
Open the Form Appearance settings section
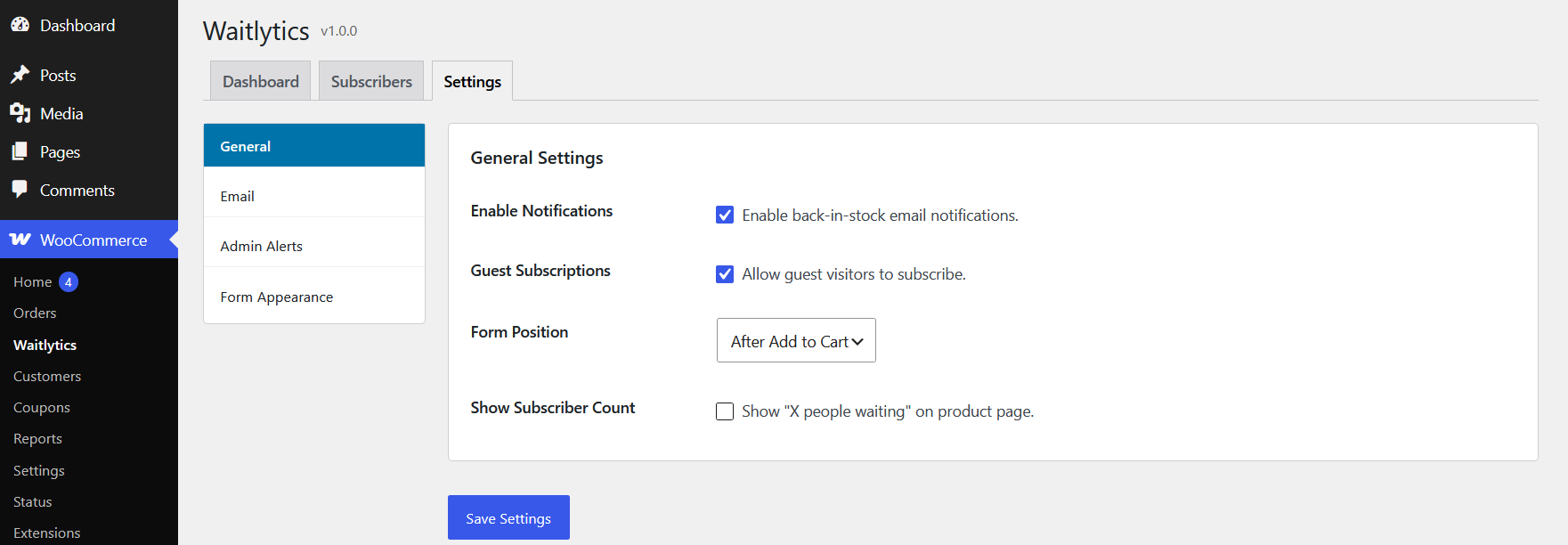pos(314,297)
